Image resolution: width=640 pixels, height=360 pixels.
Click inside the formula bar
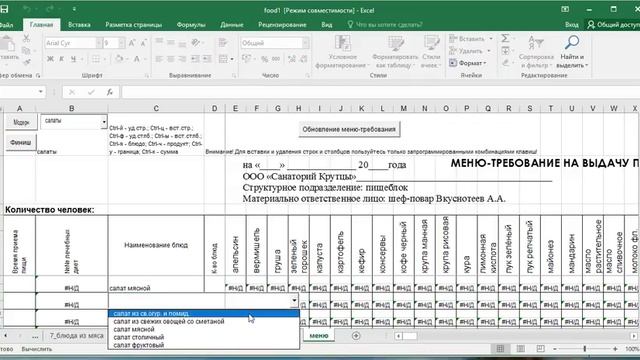click(x=380, y=92)
